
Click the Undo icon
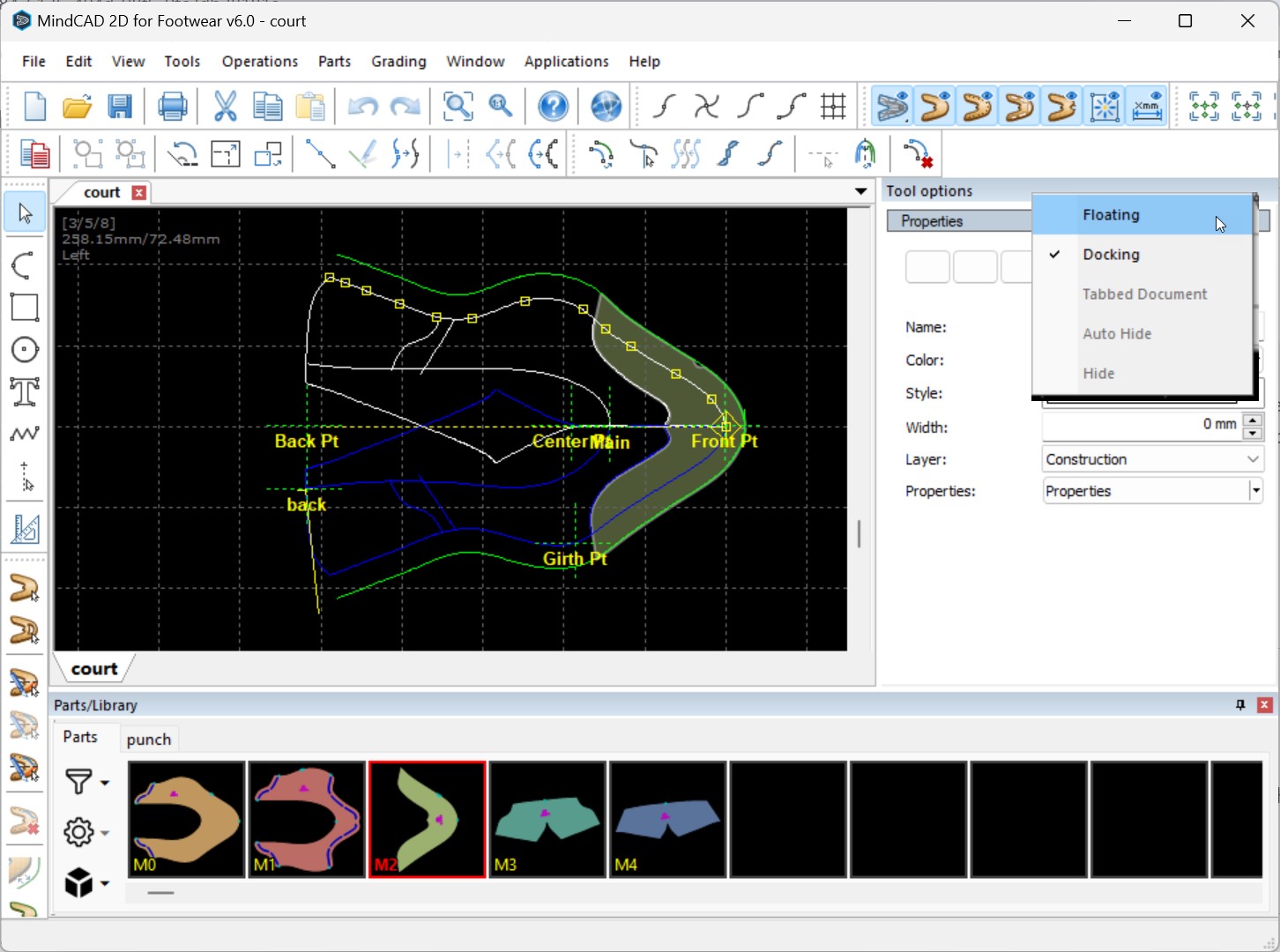tap(361, 105)
